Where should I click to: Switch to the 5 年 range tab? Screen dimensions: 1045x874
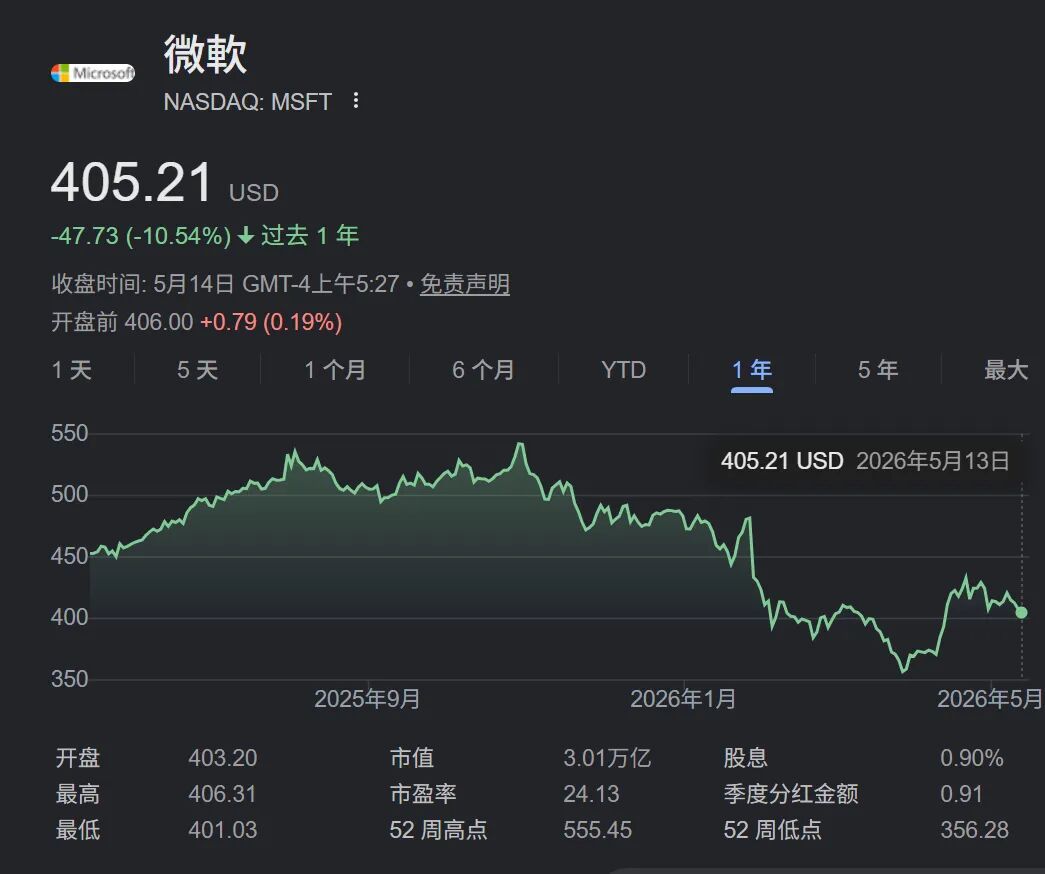(x=878, y=370)
